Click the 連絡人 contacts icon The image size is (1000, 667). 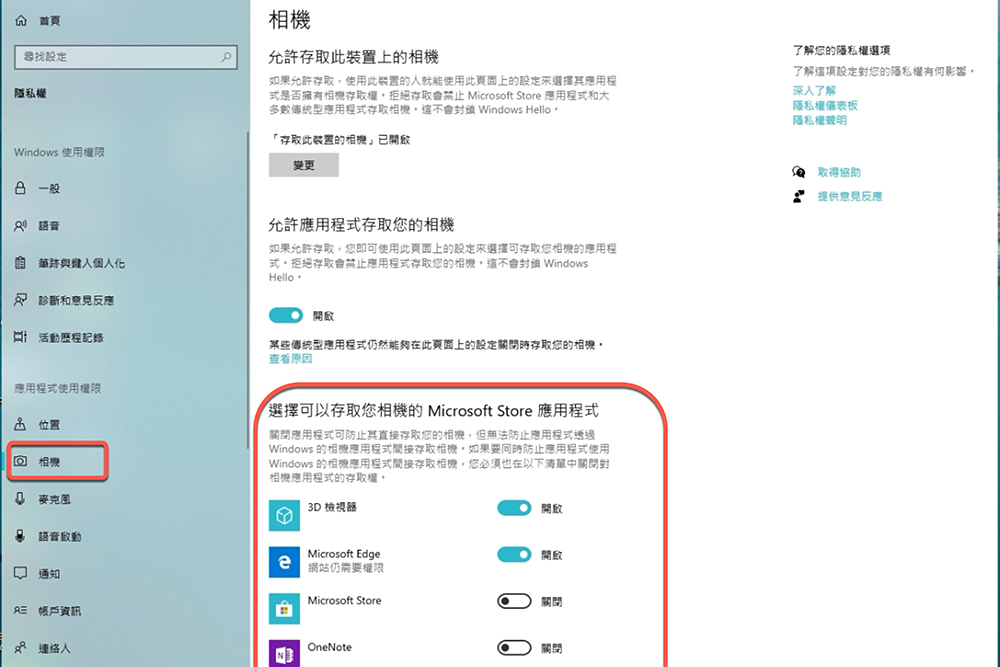tap(19, 645)
